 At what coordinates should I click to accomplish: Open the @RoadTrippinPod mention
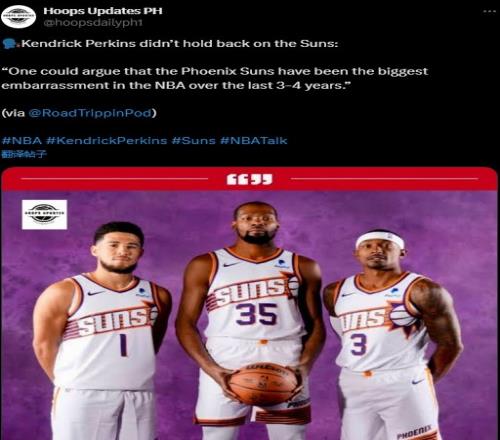[x=90, y=113]
